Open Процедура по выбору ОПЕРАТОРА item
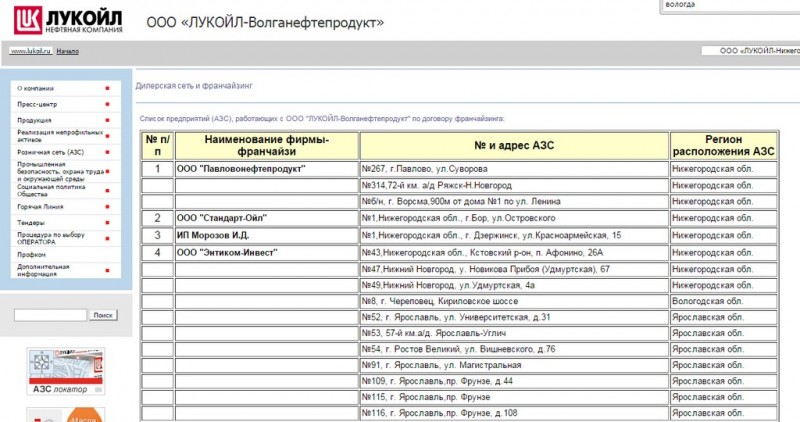800x422 pixels. [51, 238]
